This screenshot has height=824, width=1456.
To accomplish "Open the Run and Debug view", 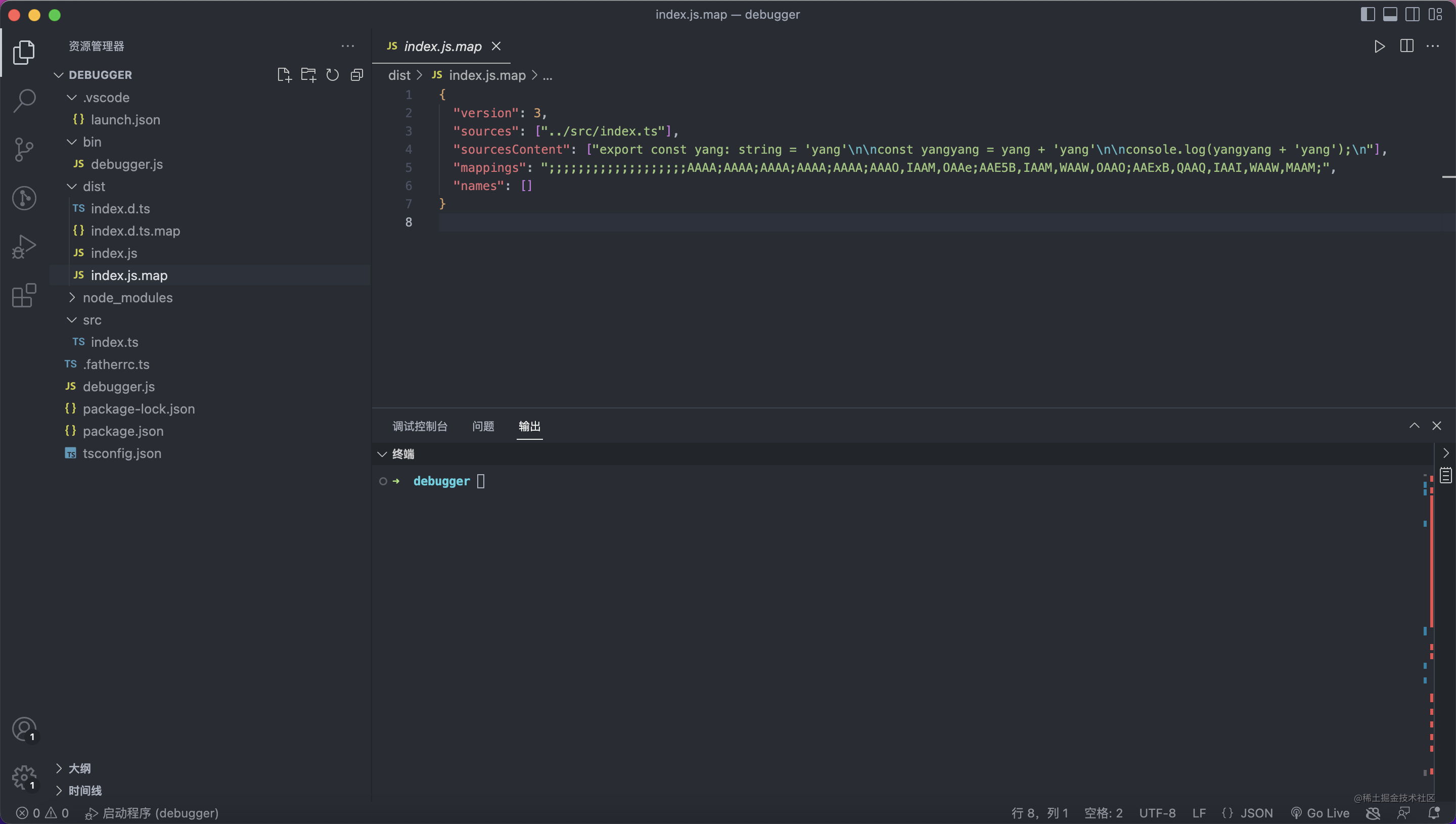I will pyautogui.click(x=24, y=247).
